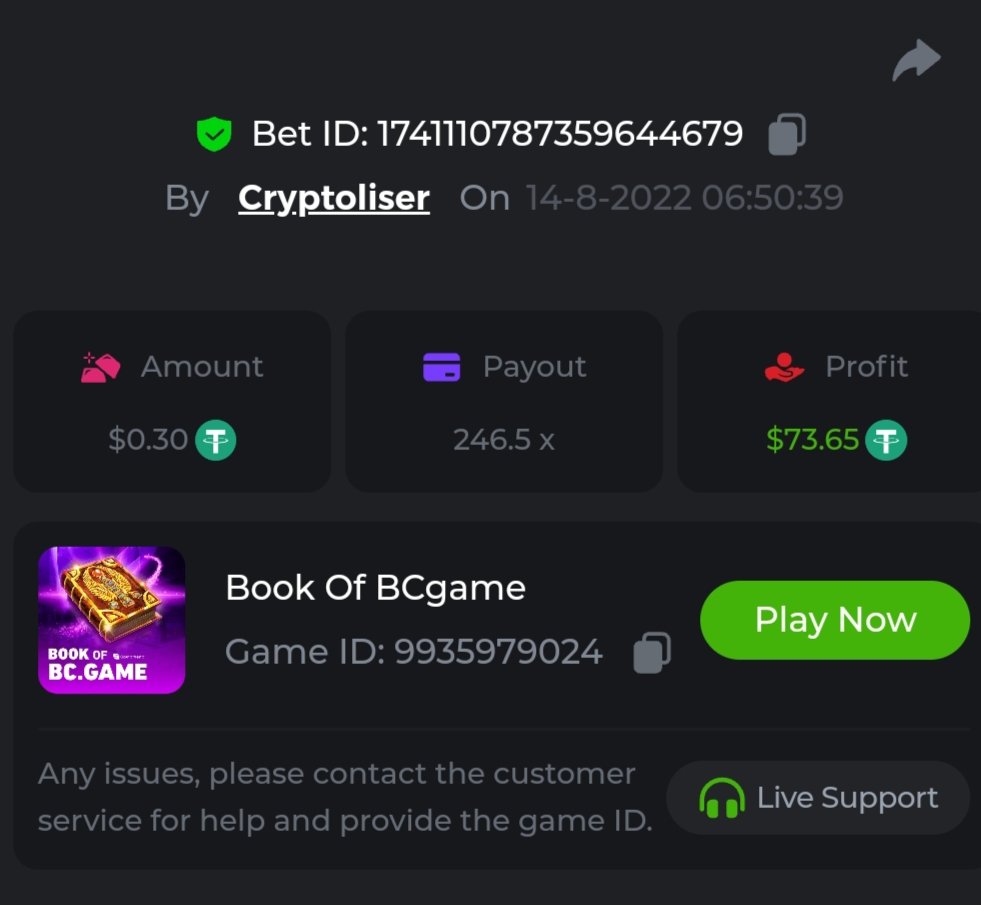This screenshot has width=981, height=905.
Task: Click the Book Of BCgame title
Action: point(375,588)
